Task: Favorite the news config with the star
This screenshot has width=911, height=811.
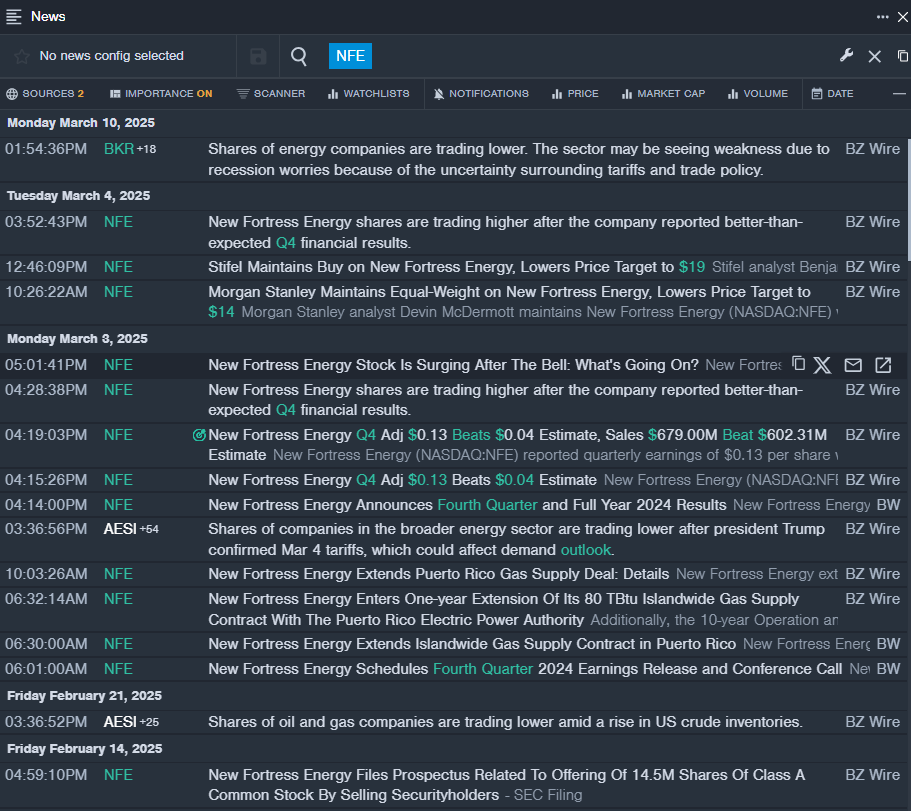Action: point(21,56)
